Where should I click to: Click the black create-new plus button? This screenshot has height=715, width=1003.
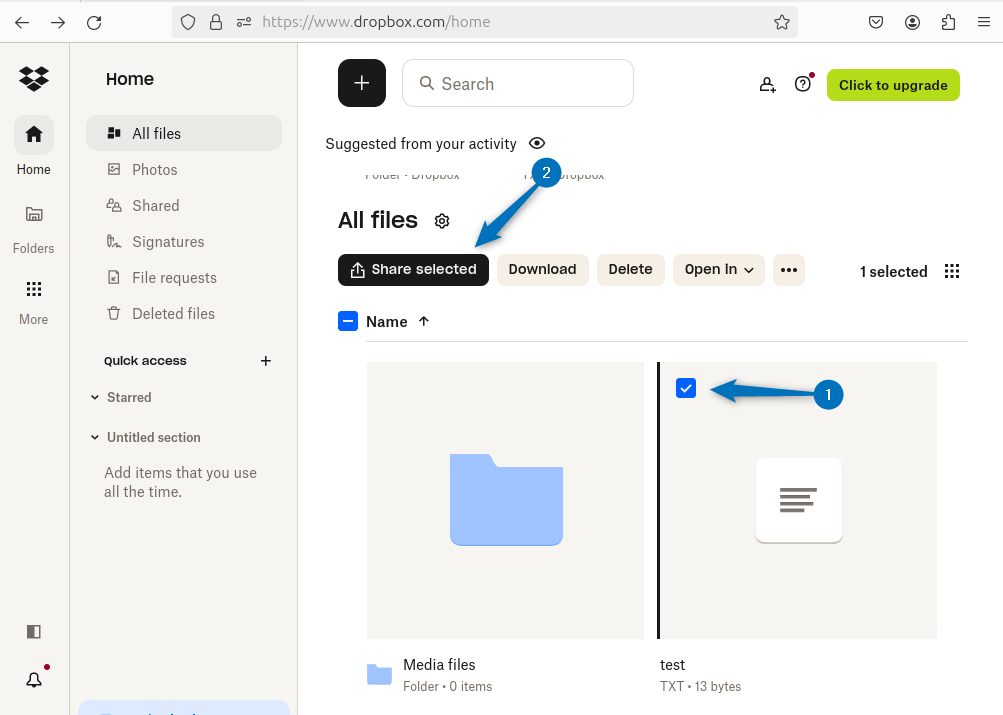[362, 83]
